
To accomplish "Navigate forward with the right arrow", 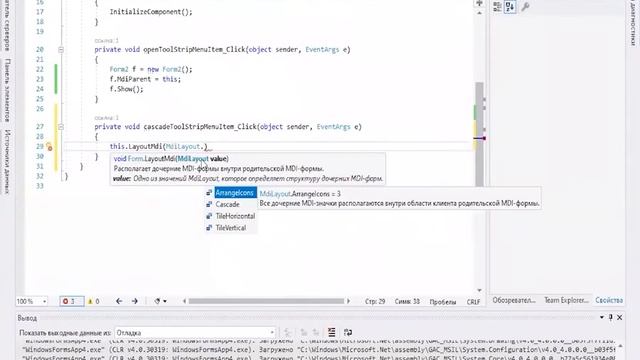I will click(x=135, y=301).
